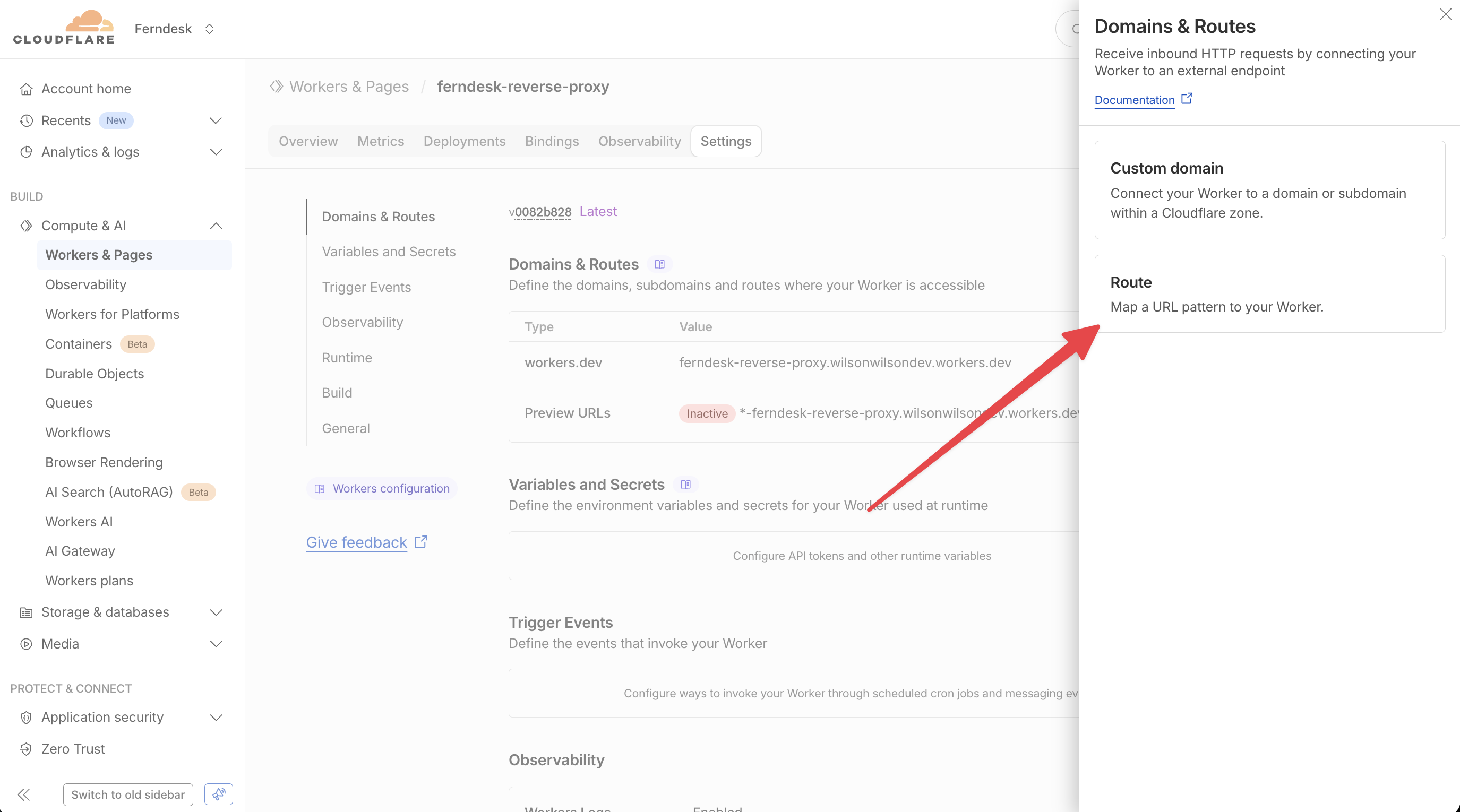
Task: Select the Zero Trust shield icon
Action: click(26, 748)
